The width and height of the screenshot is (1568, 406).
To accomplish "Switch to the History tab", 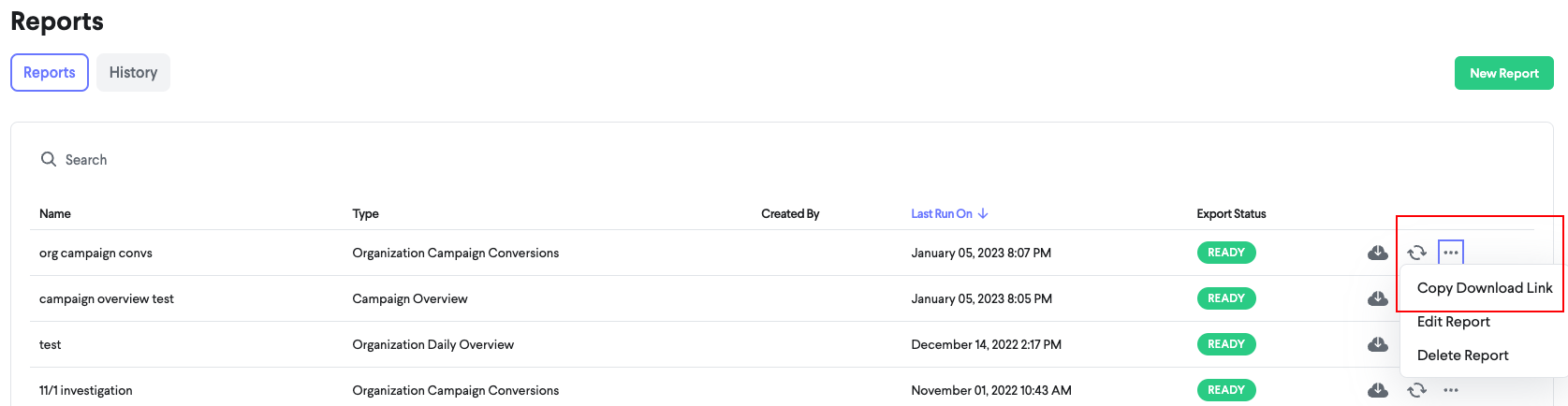I will coord(133,72).
